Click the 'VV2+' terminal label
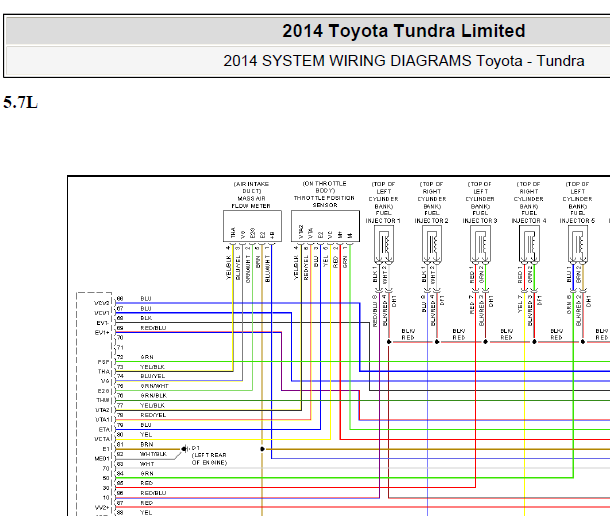 (102, 507)
